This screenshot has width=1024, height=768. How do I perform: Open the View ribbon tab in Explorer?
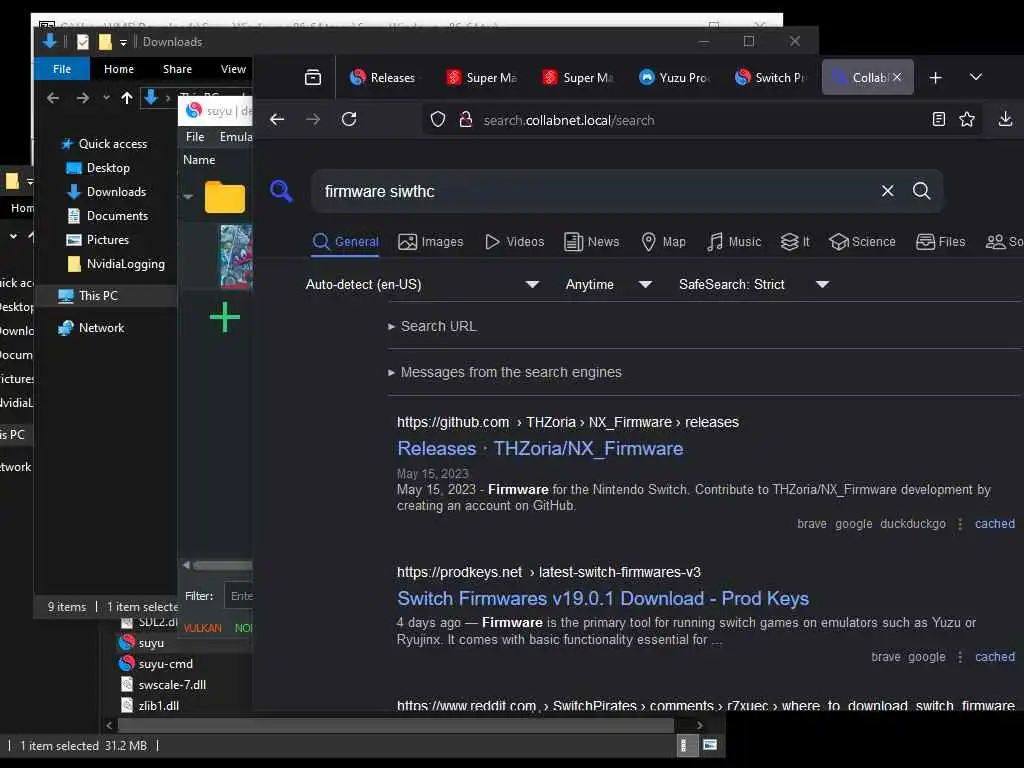click(x=233, y=69)
